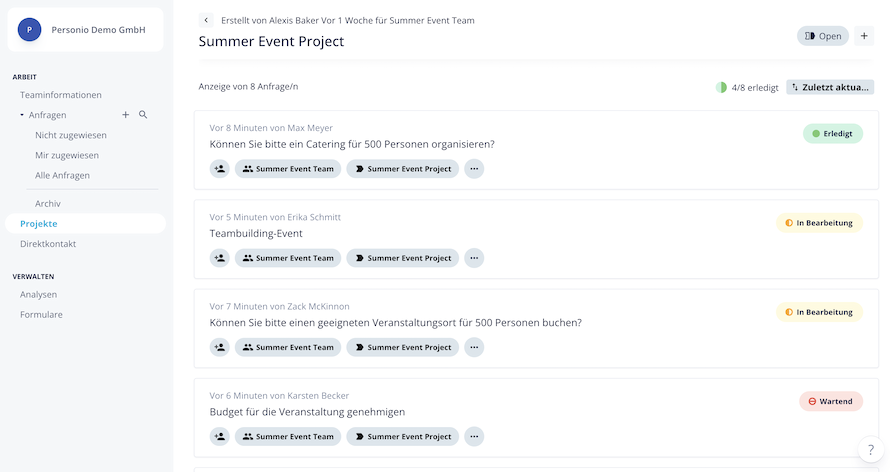Viewport: 890px width, 472px height.
Task: Assign person to Budget request
Action: pyautogui.click(x=219, y=437)
